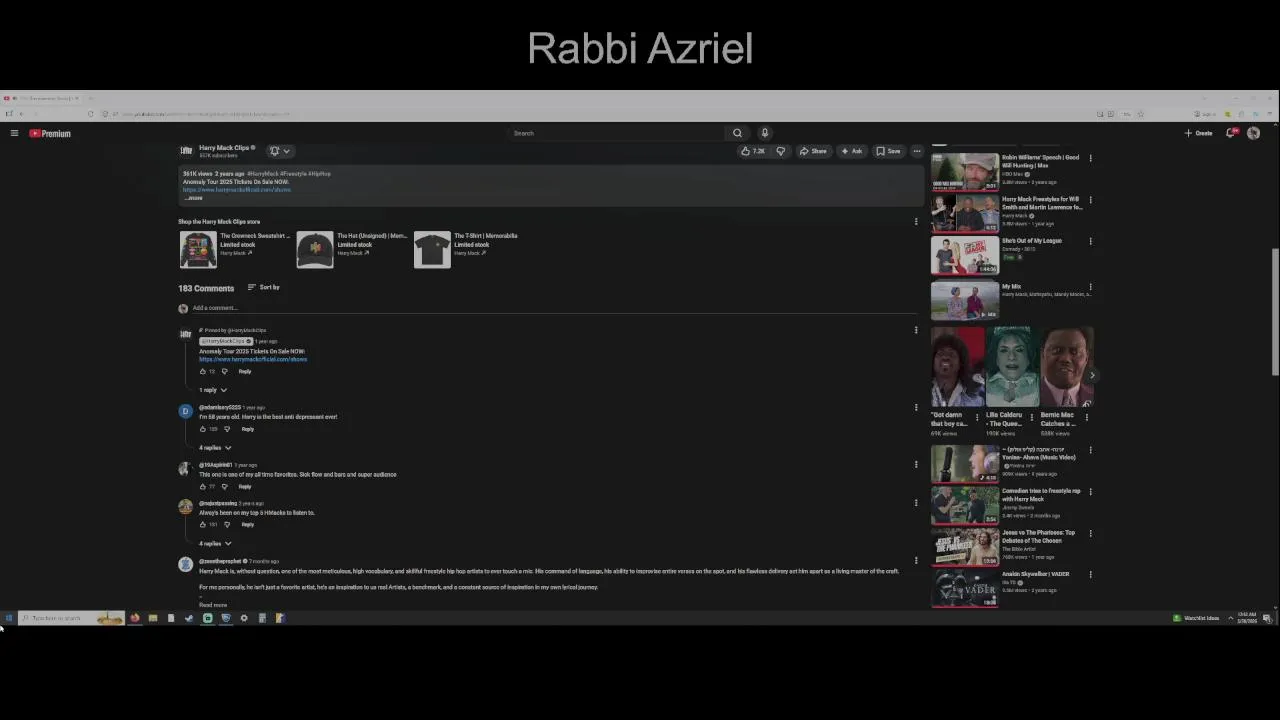Expand 1 reply under pinned comment

(x=212, y=390)
